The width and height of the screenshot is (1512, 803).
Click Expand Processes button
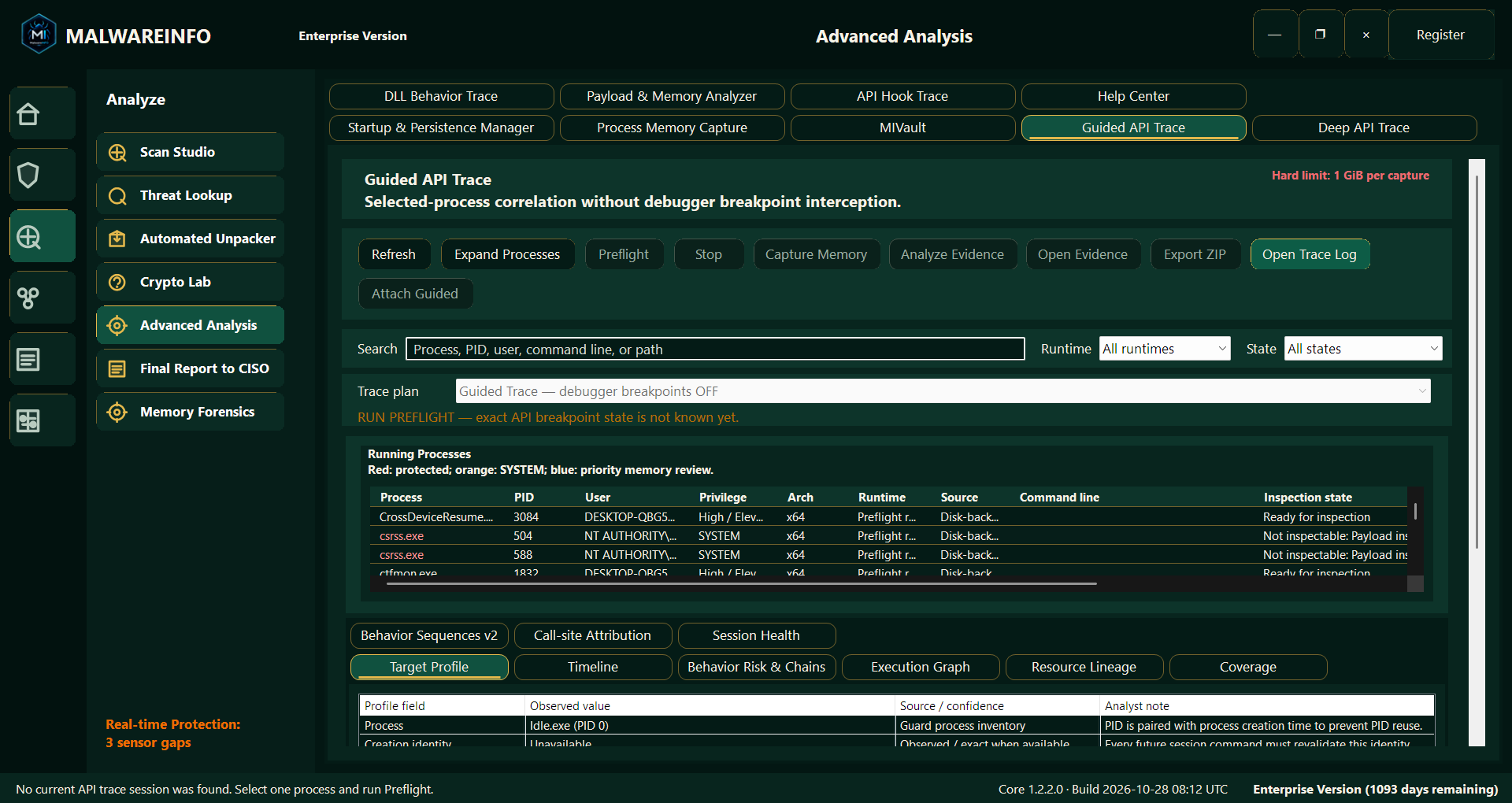(507, 254)
